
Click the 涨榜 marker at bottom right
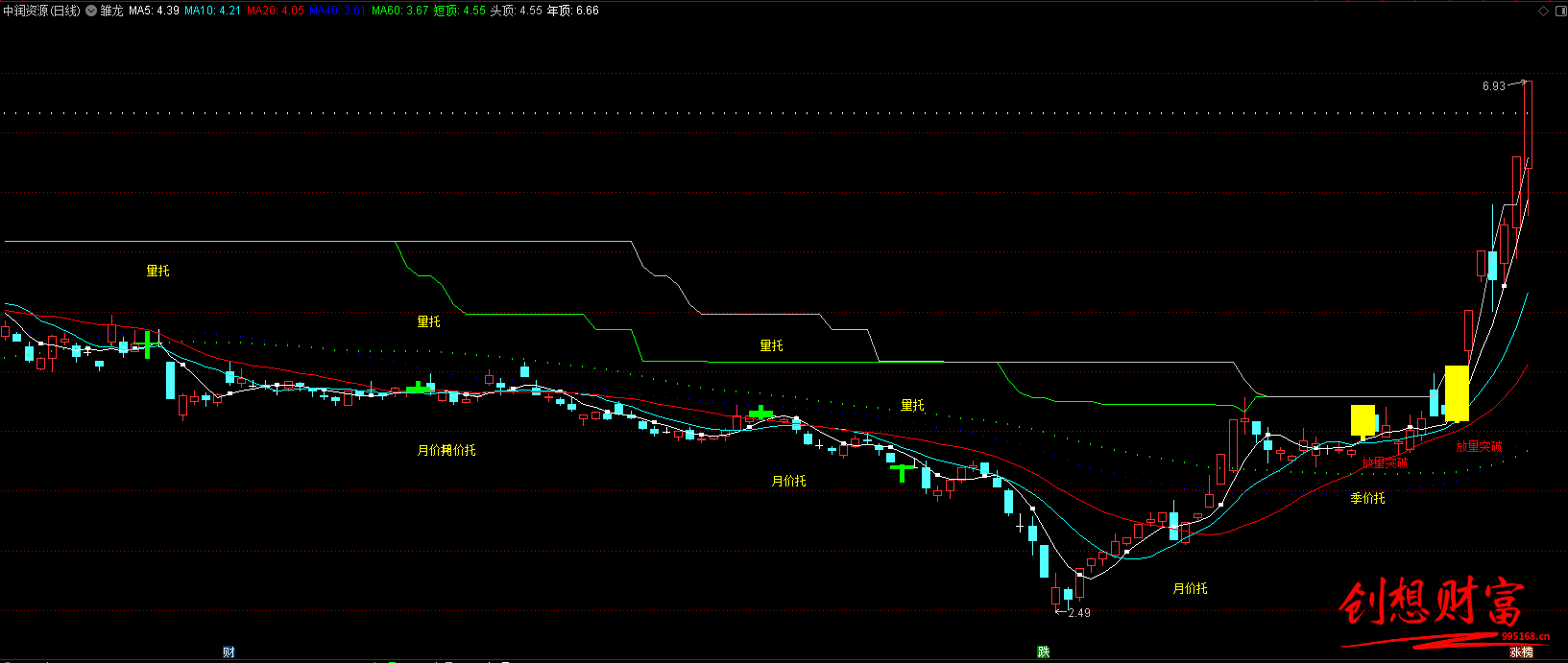coord(1522,652)
